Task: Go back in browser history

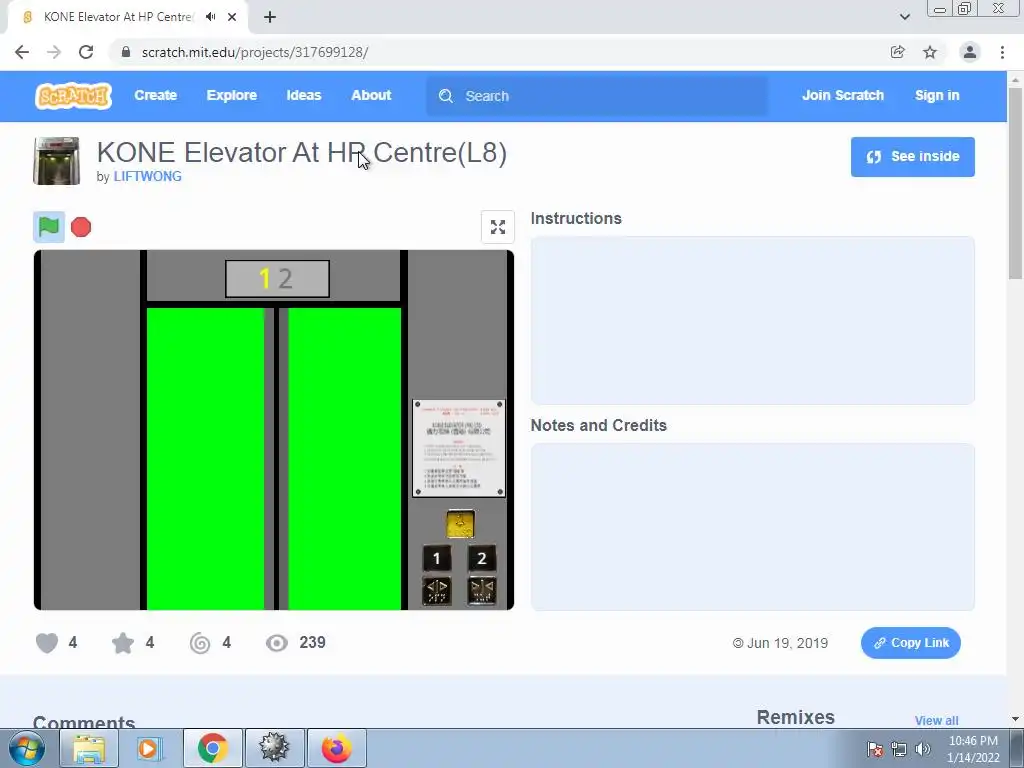Action: [22, 52]
